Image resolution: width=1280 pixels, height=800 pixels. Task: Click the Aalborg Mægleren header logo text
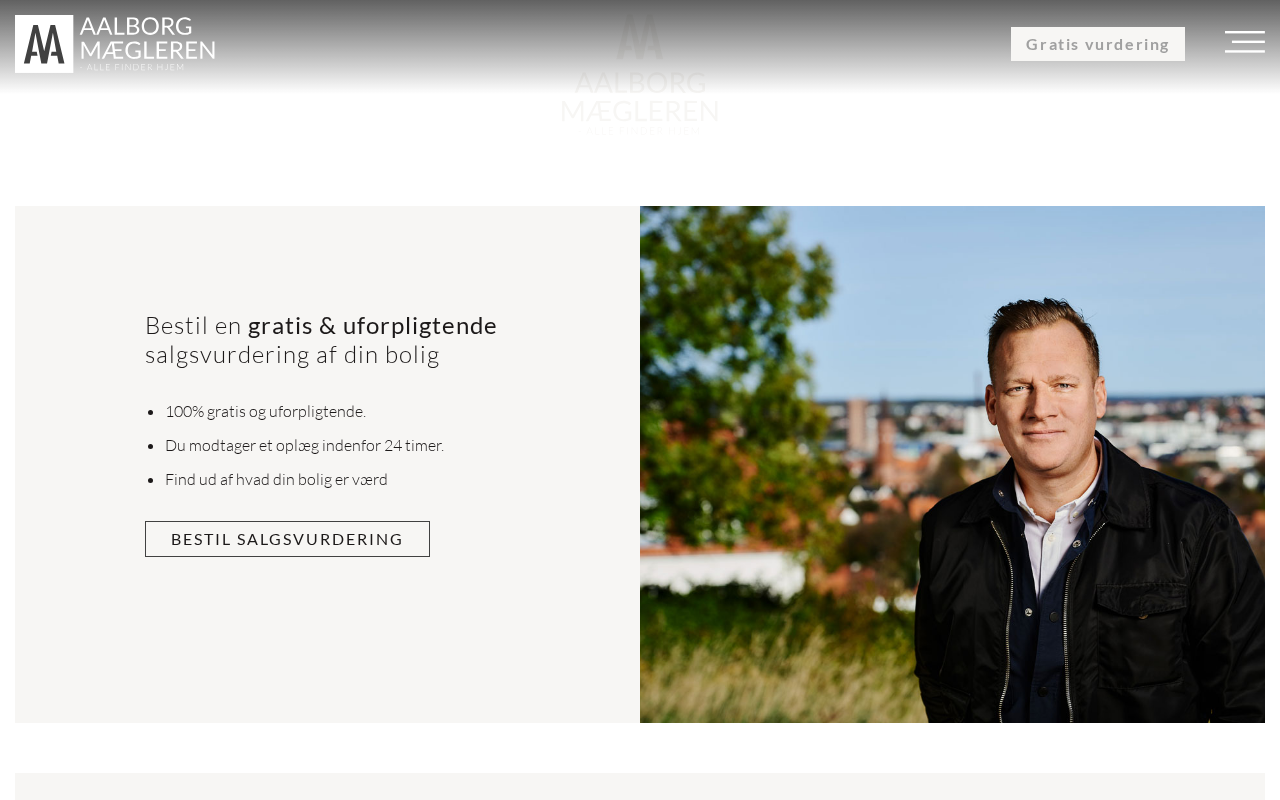click(x=147, y=38)
